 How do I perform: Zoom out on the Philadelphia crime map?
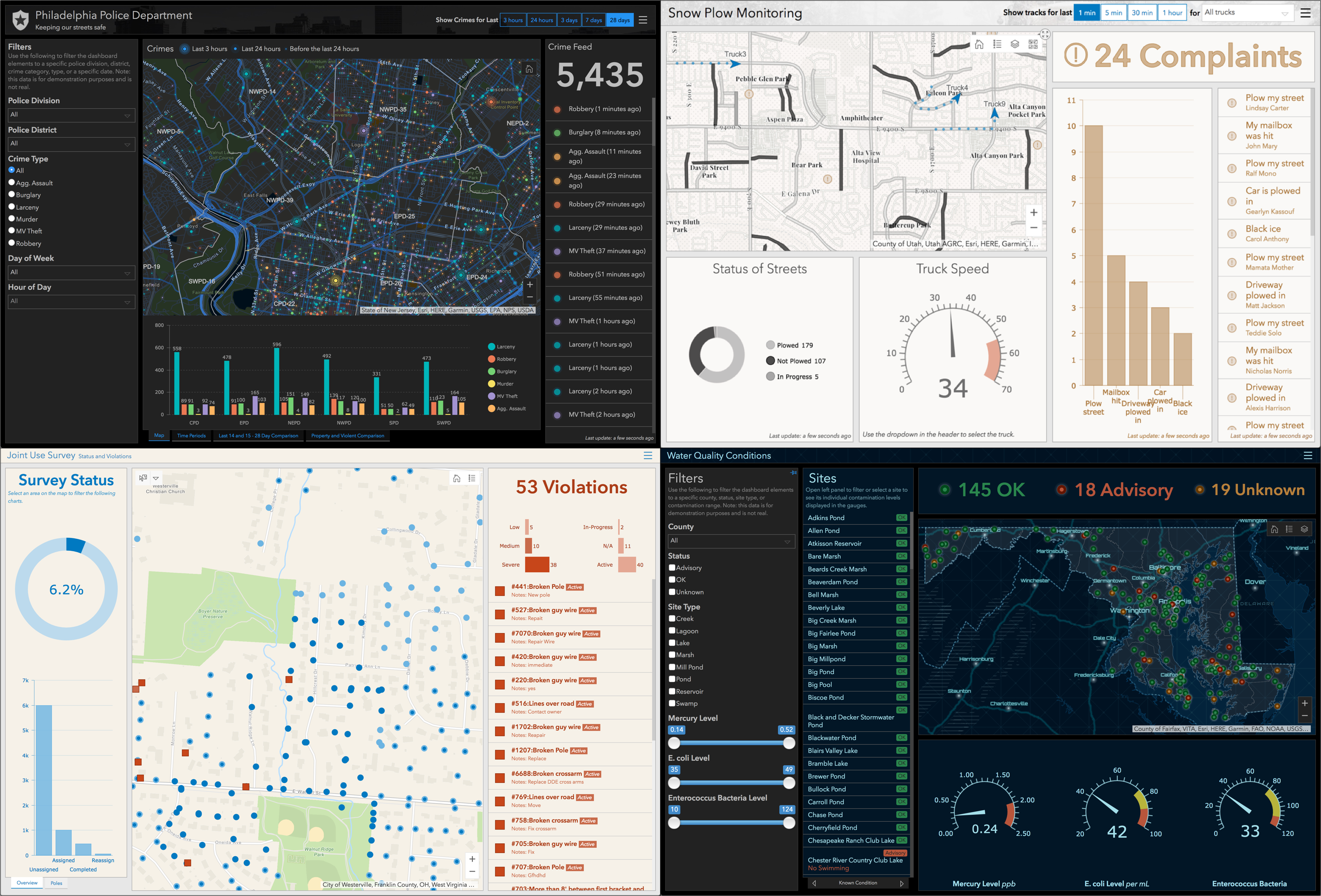point(530,297)
